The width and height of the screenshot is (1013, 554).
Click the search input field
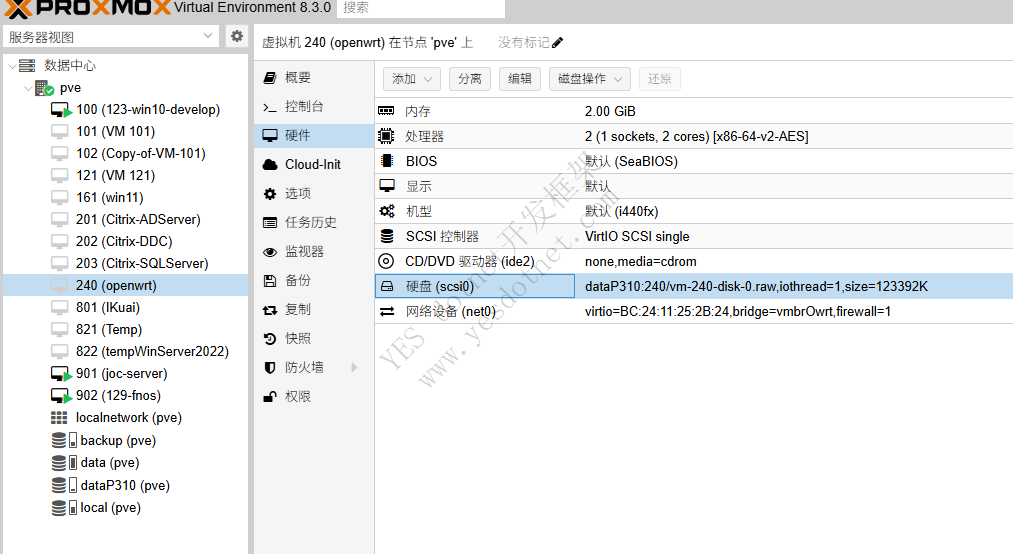[421, 8]
